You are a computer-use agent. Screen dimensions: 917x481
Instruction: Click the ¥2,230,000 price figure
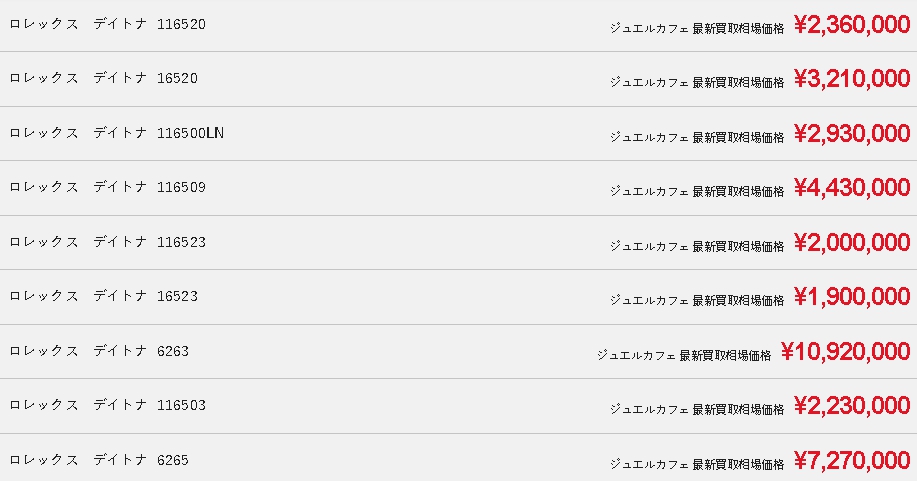tap(852, 406)
